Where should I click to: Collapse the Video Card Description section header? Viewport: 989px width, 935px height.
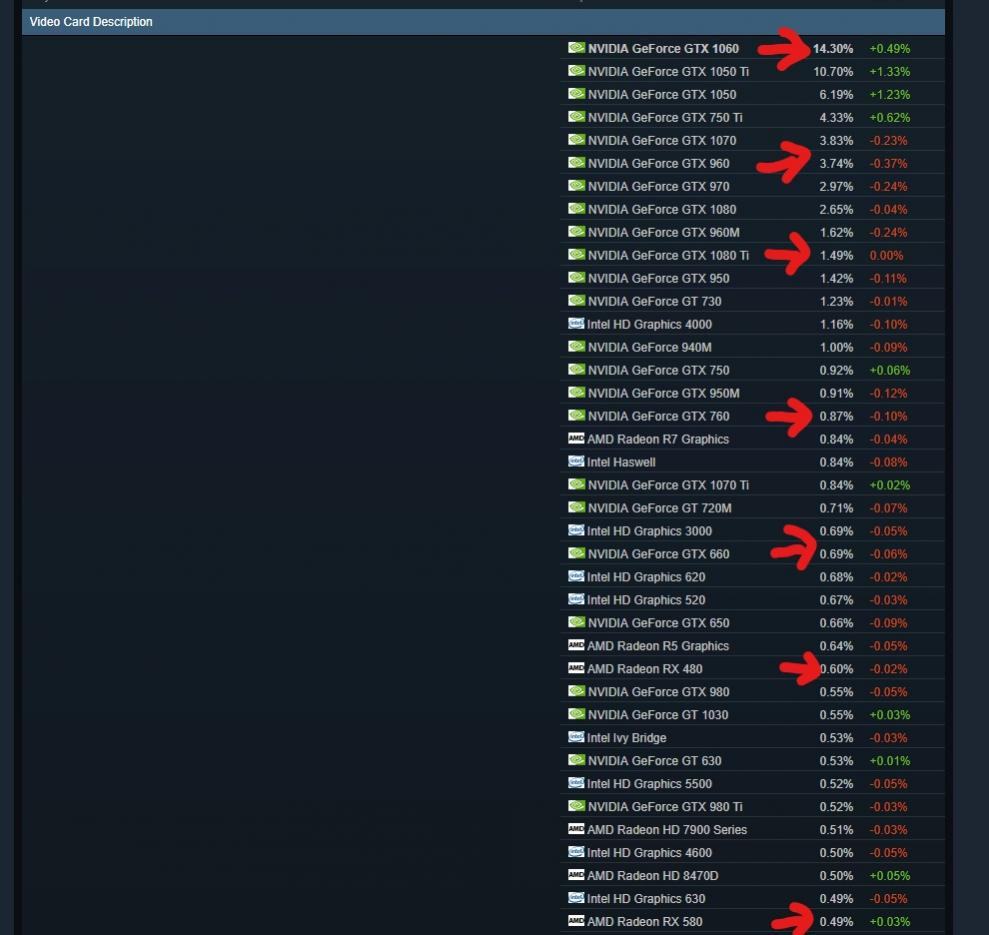coord(483,21)
